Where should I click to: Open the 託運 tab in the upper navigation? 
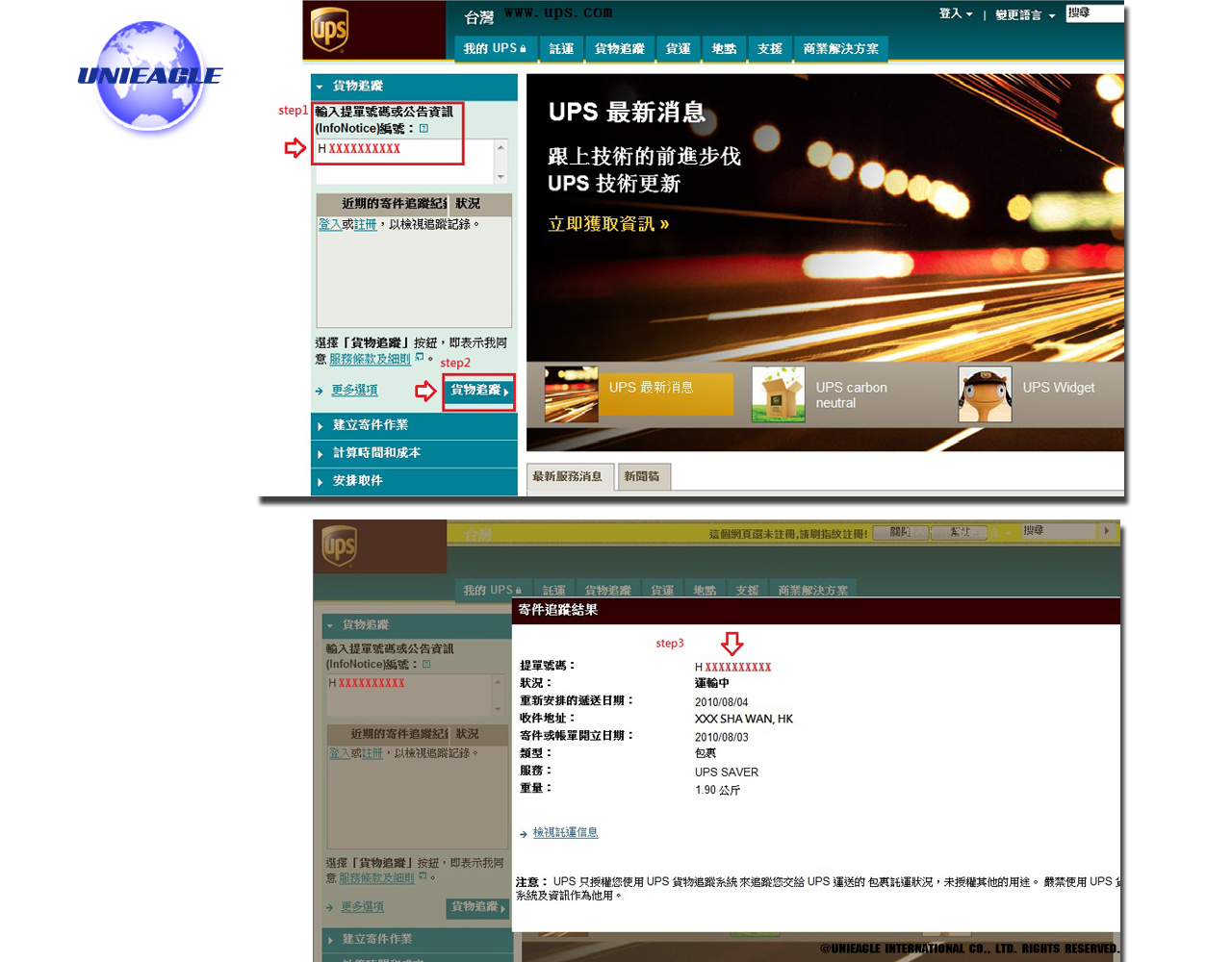[561, 48]
